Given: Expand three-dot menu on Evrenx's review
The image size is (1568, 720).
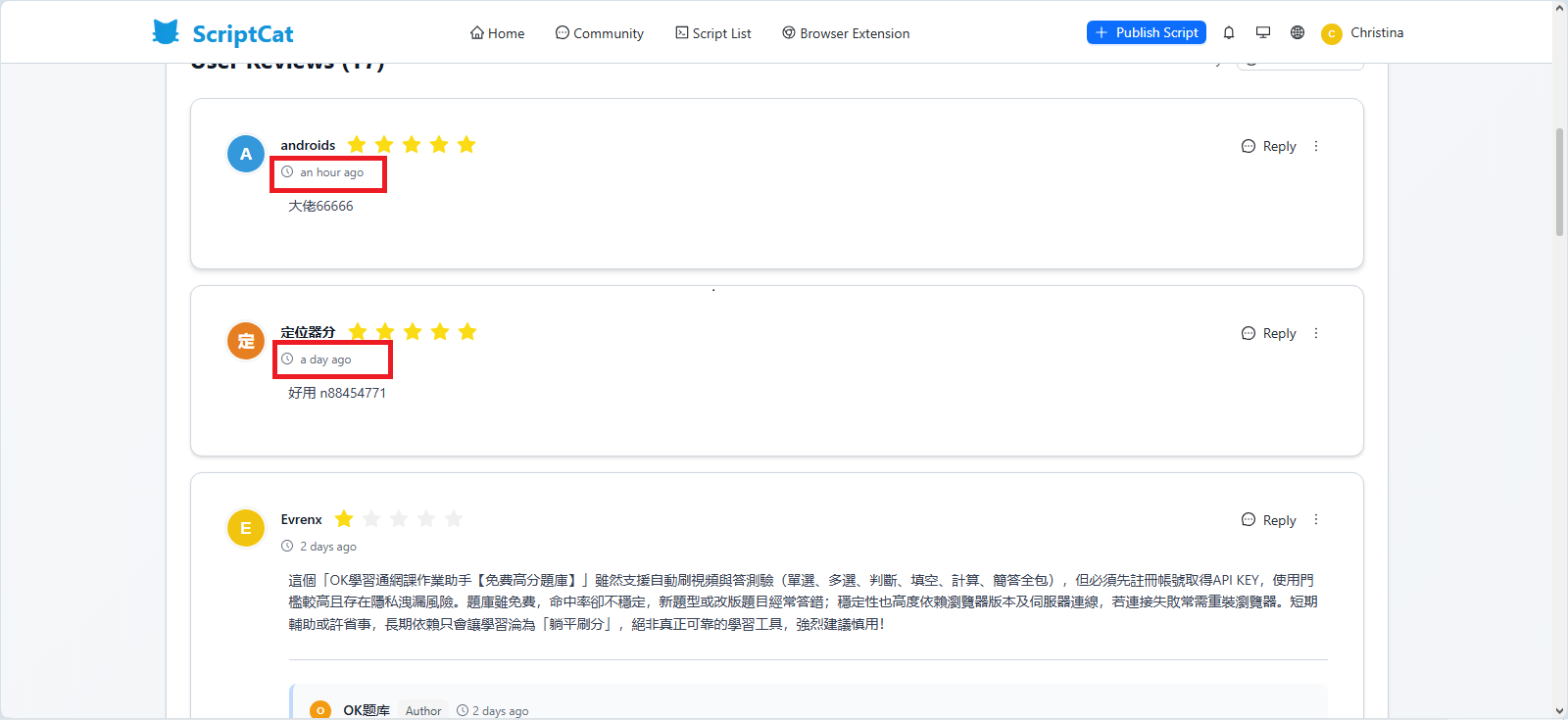Looking at the screenshot, I should pyautogui.click(x=1316, y=520).
